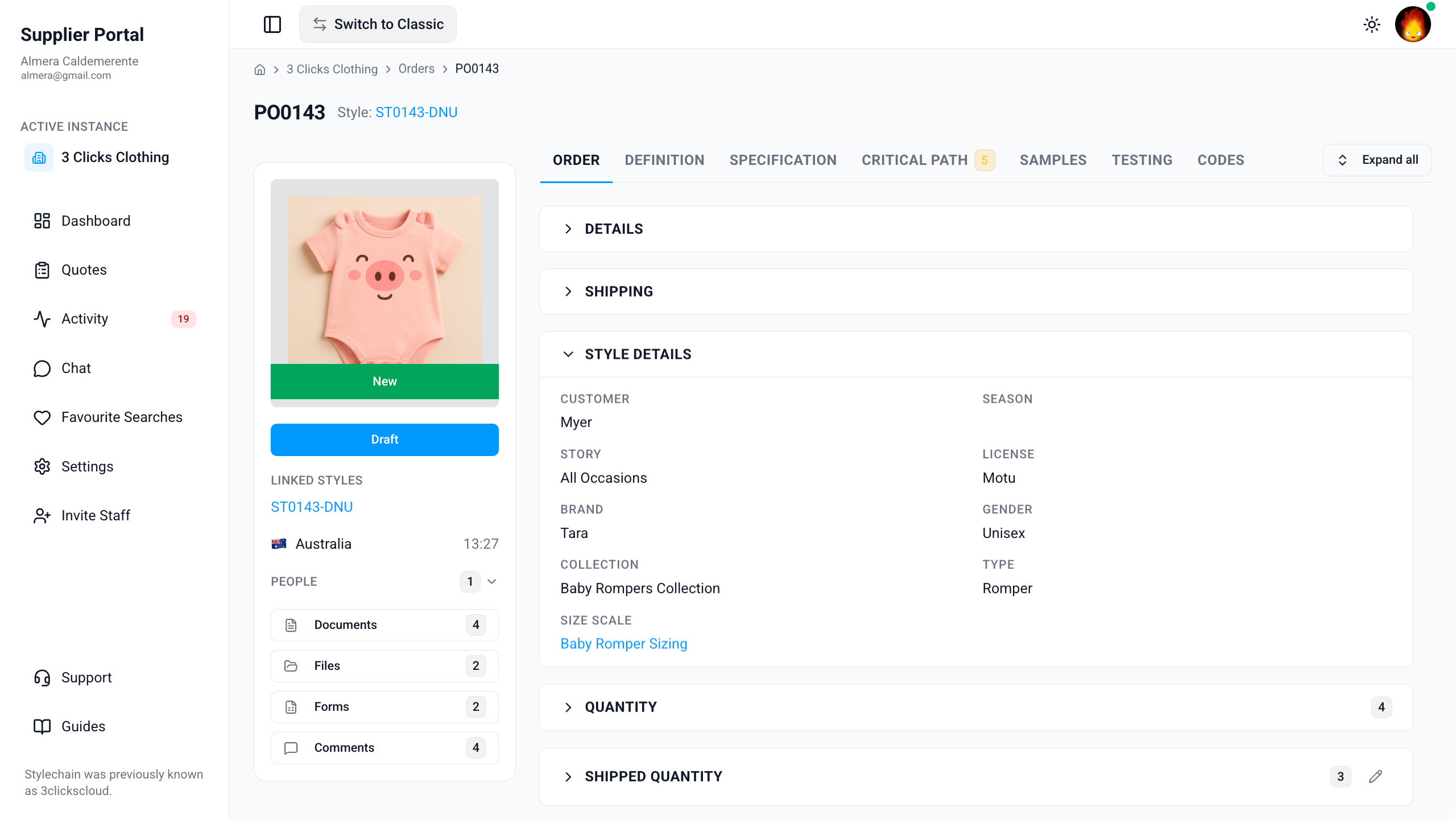Image resolution: width=1456 pixels, height=820 pixels.
Task: Expand the DETAILS section
Action: [976, 229]
